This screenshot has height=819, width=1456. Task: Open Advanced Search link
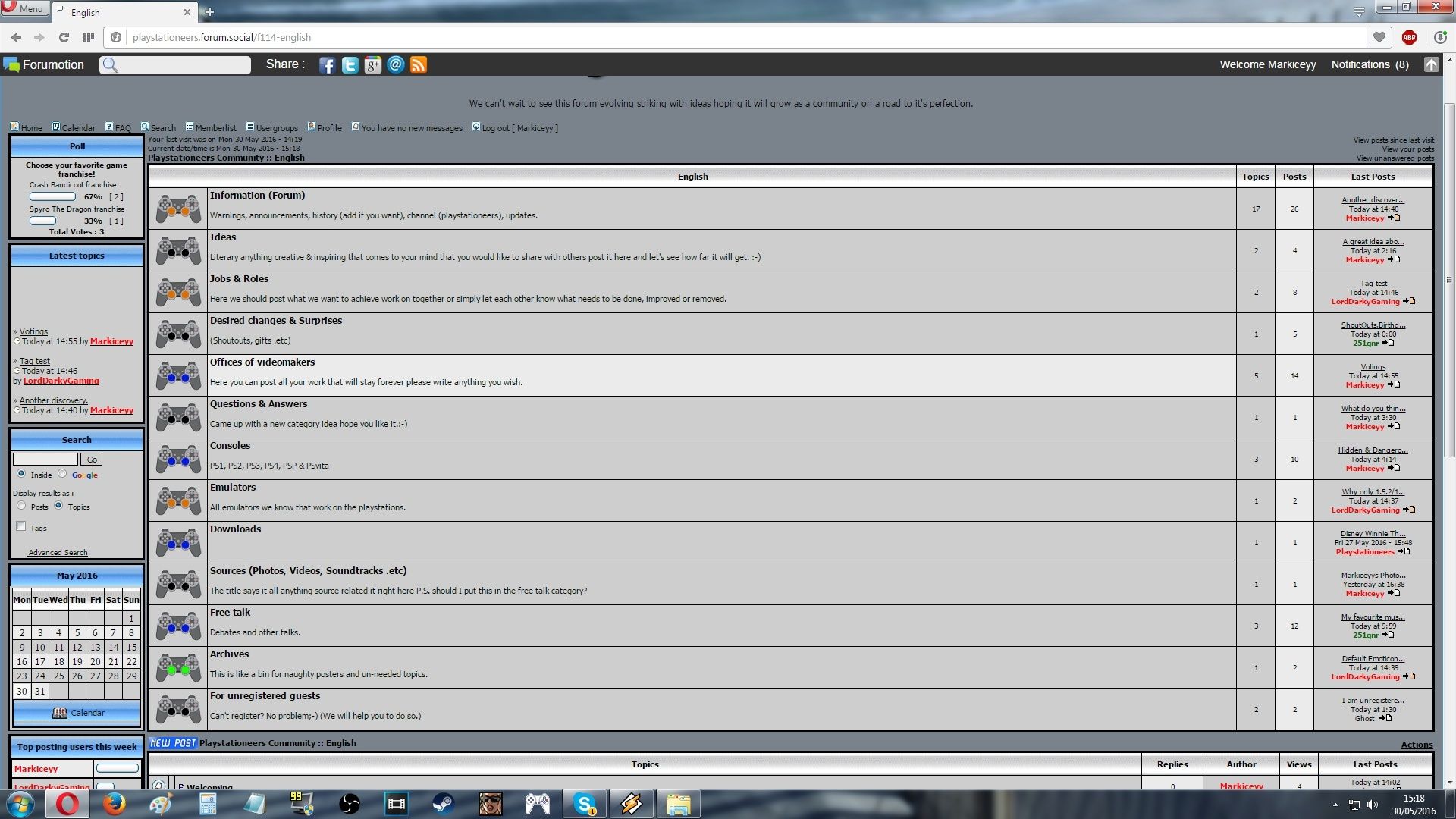[x=58, y=553]
